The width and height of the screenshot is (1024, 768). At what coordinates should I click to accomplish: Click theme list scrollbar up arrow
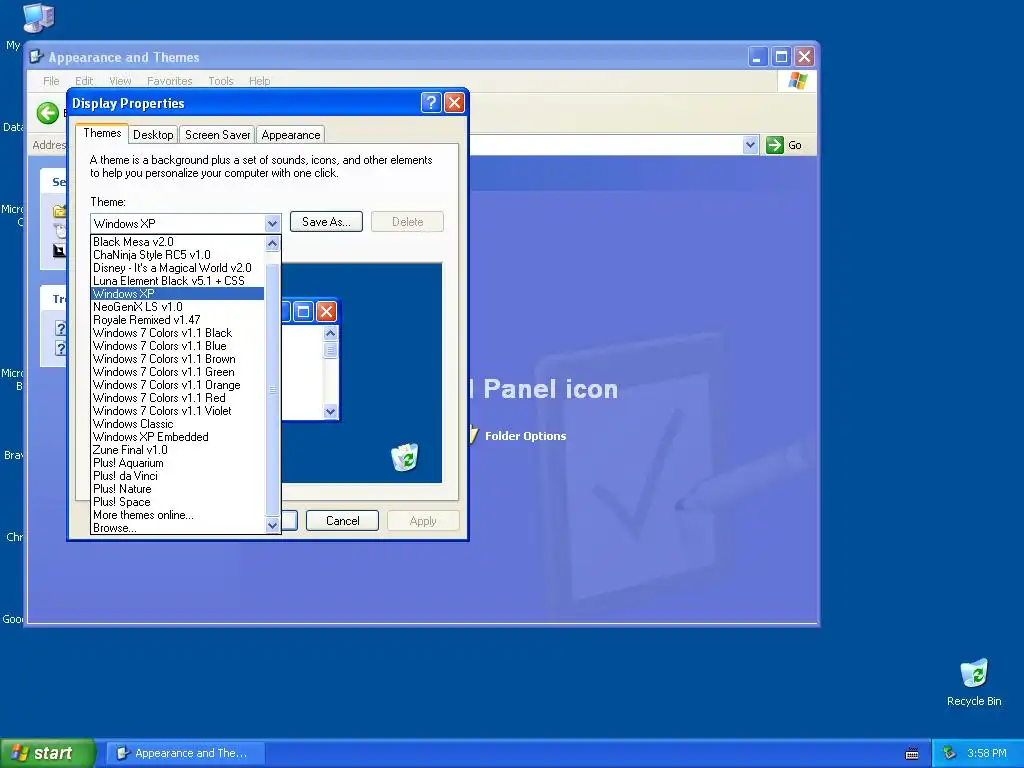[x=272, y=244]
